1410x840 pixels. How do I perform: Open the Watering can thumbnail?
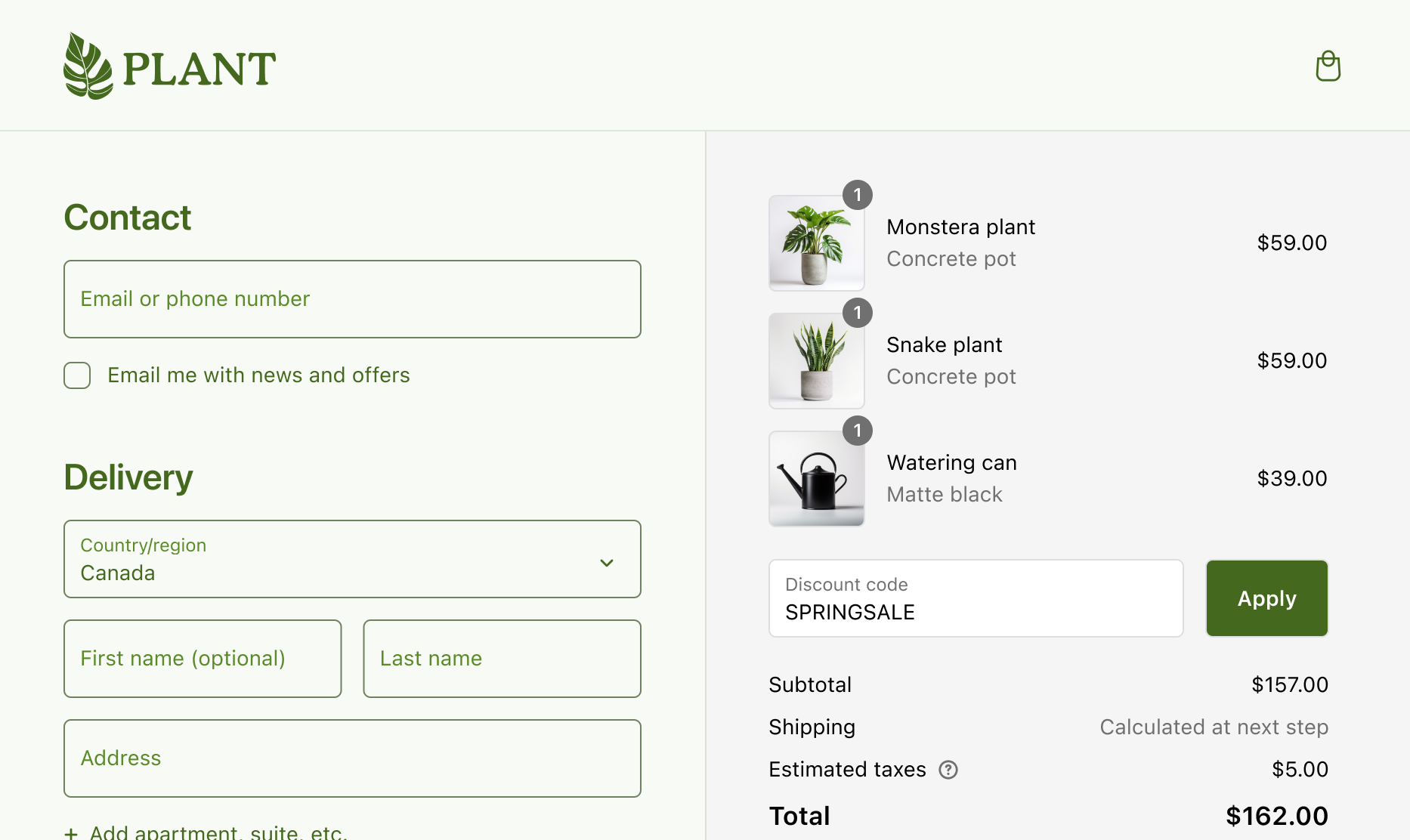pyautogui.click(x=817, y=479)
